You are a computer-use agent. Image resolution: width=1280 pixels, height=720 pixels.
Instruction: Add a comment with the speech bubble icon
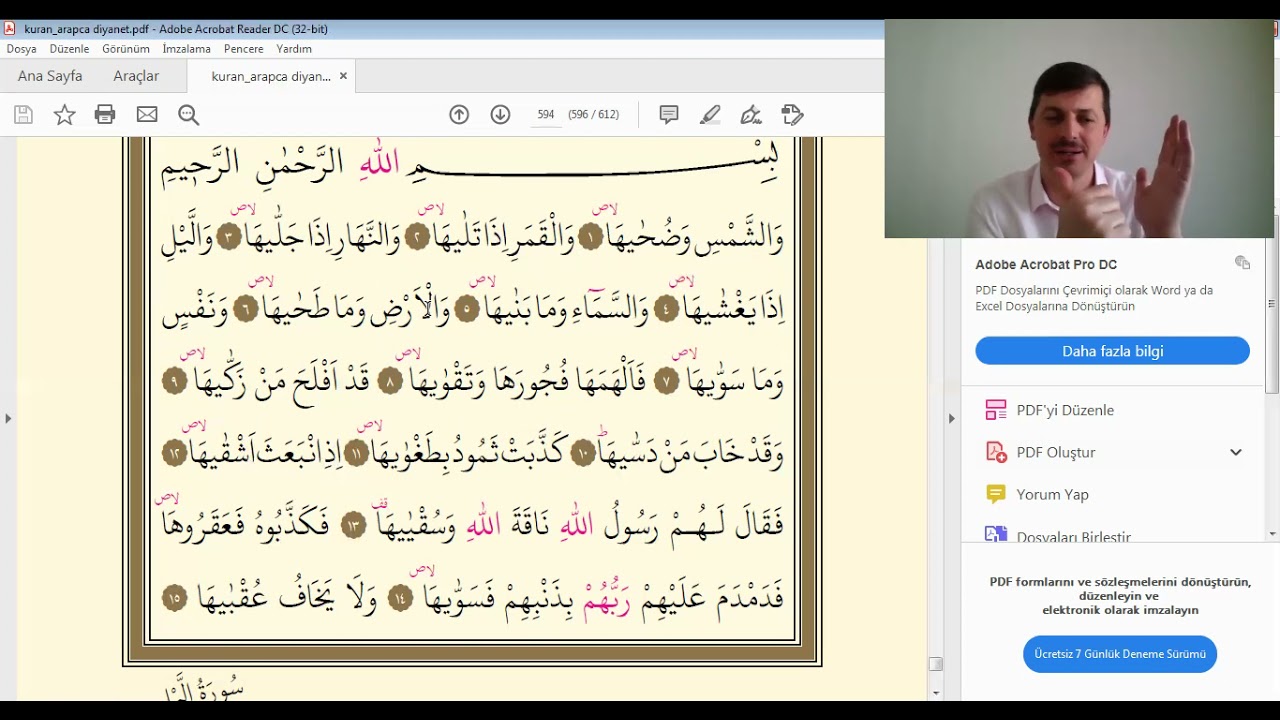pos(669,115)
